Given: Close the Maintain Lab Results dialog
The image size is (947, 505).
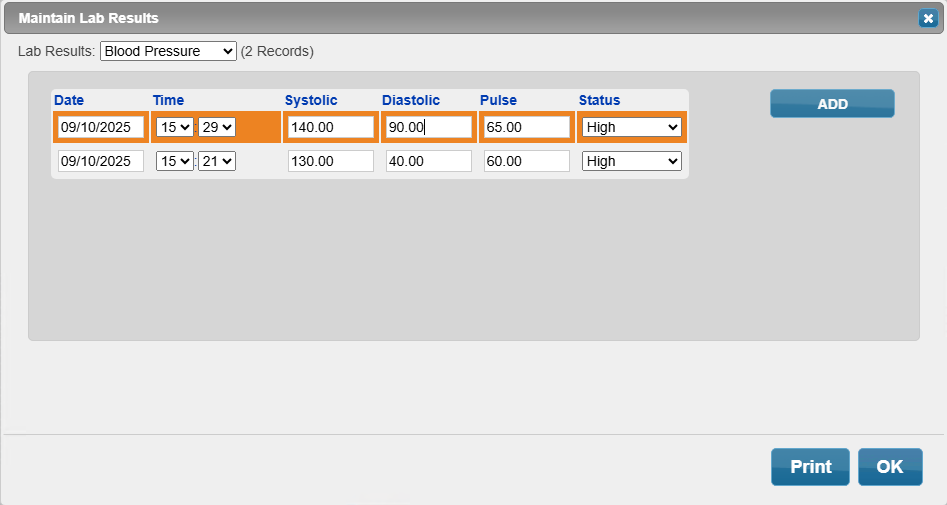Looking at the screenshot, I should (x=927, y=18).
